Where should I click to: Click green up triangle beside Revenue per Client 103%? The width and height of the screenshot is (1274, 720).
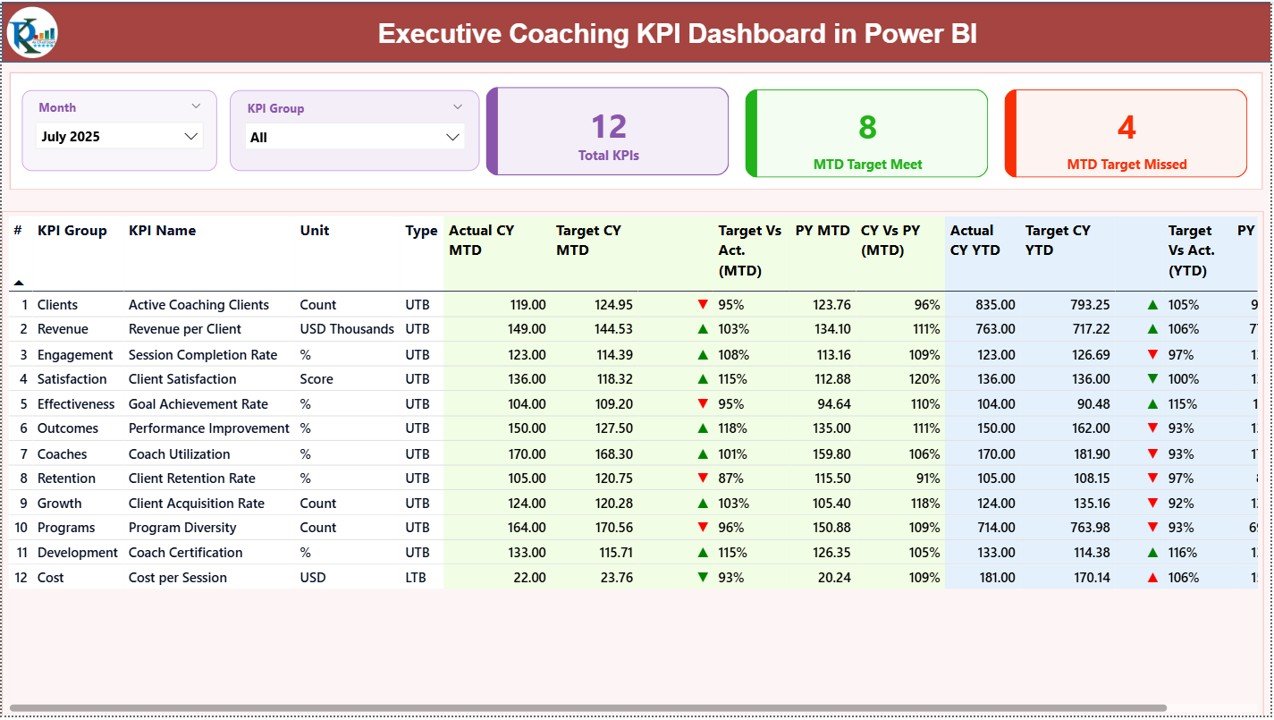click(x=703, y=329)
